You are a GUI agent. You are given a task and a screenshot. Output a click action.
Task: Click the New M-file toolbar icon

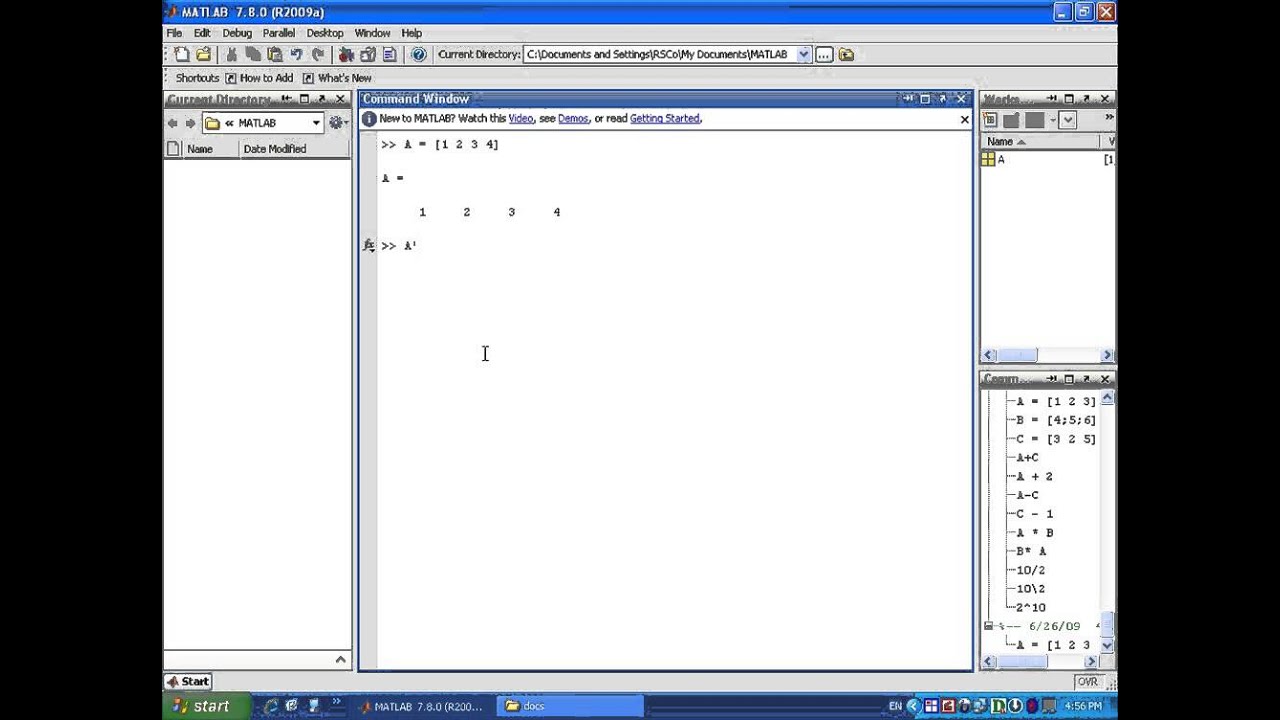[181, 55]
